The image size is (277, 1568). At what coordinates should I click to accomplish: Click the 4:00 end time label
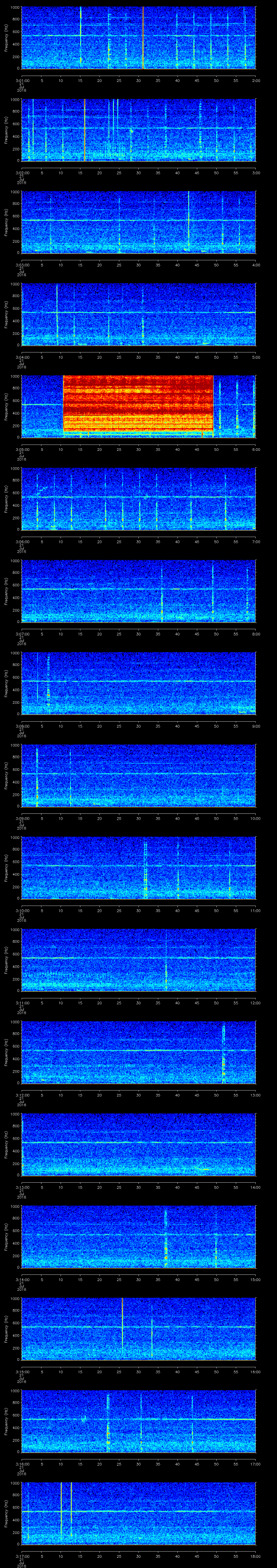coord(256,265)
